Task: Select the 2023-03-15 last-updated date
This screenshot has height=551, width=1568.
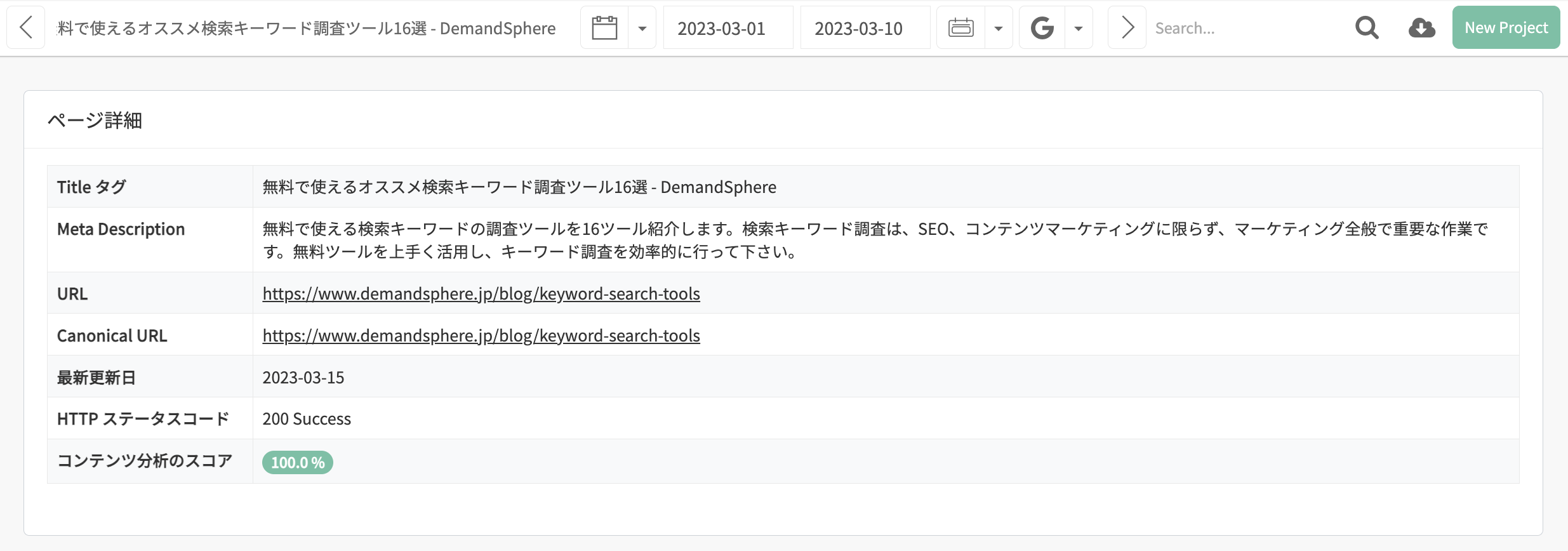Action: click(x=303, y=378)
